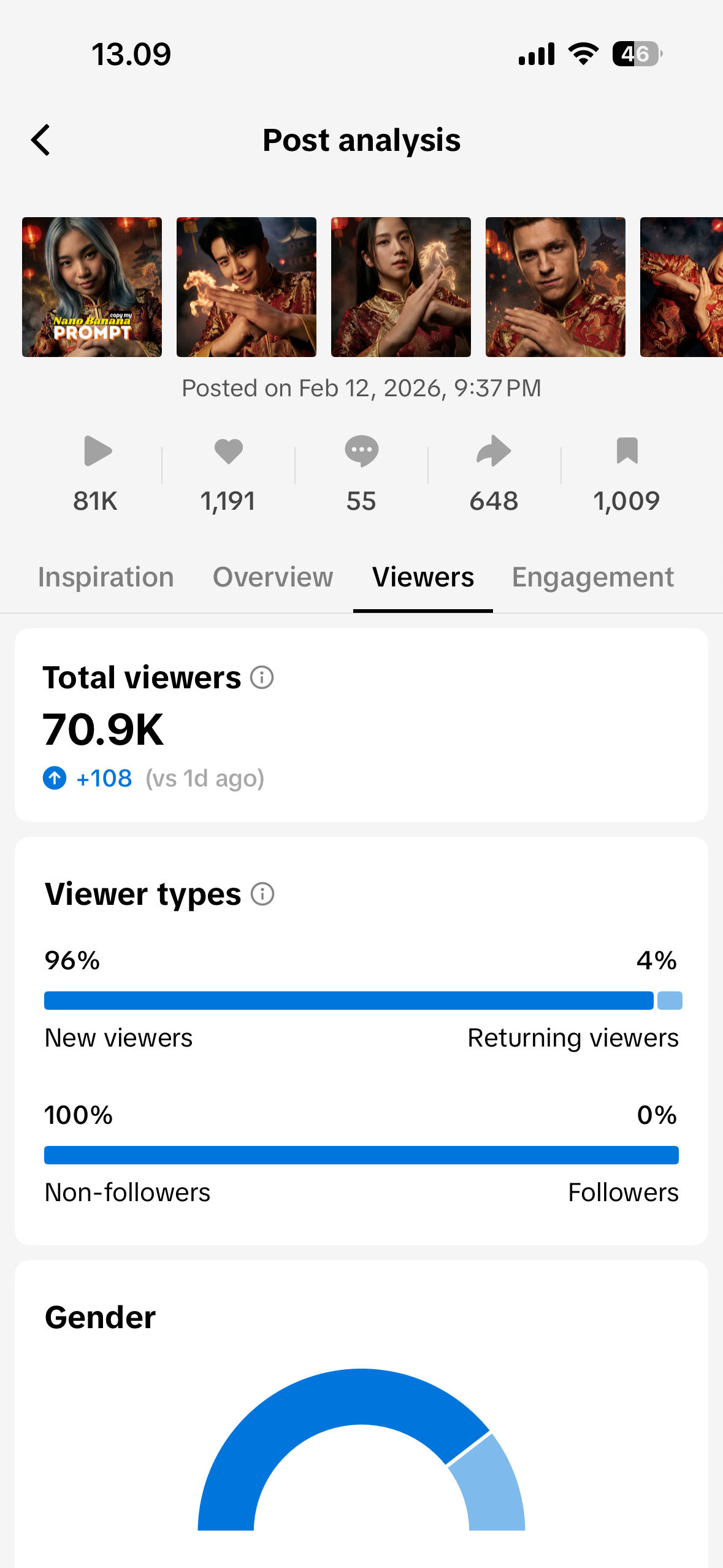Switch to the Overview tab
Screen dimensions: 723x1568
point(273,577)
